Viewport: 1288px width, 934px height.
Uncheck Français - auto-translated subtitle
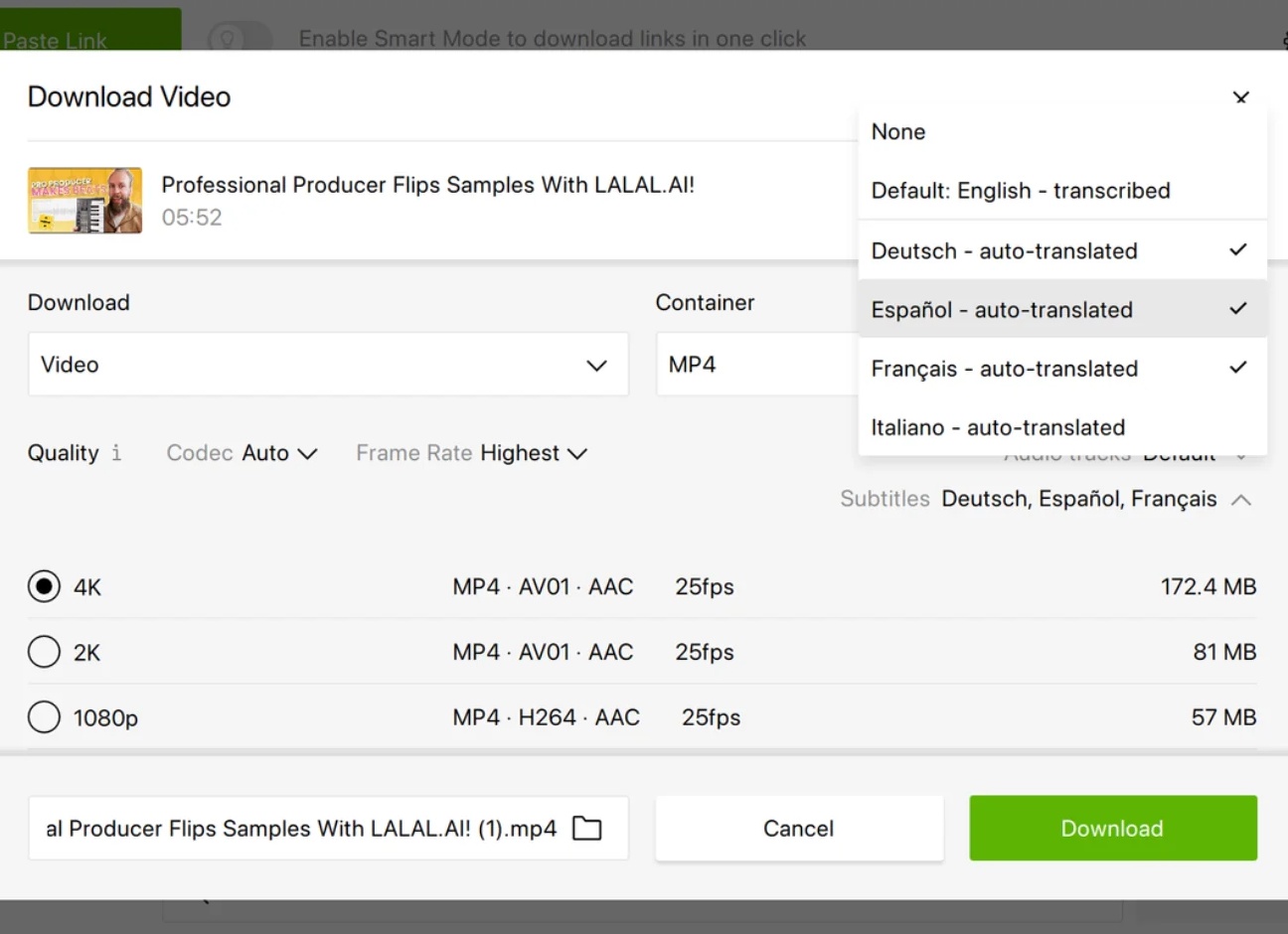click(x=1062, y=368)
